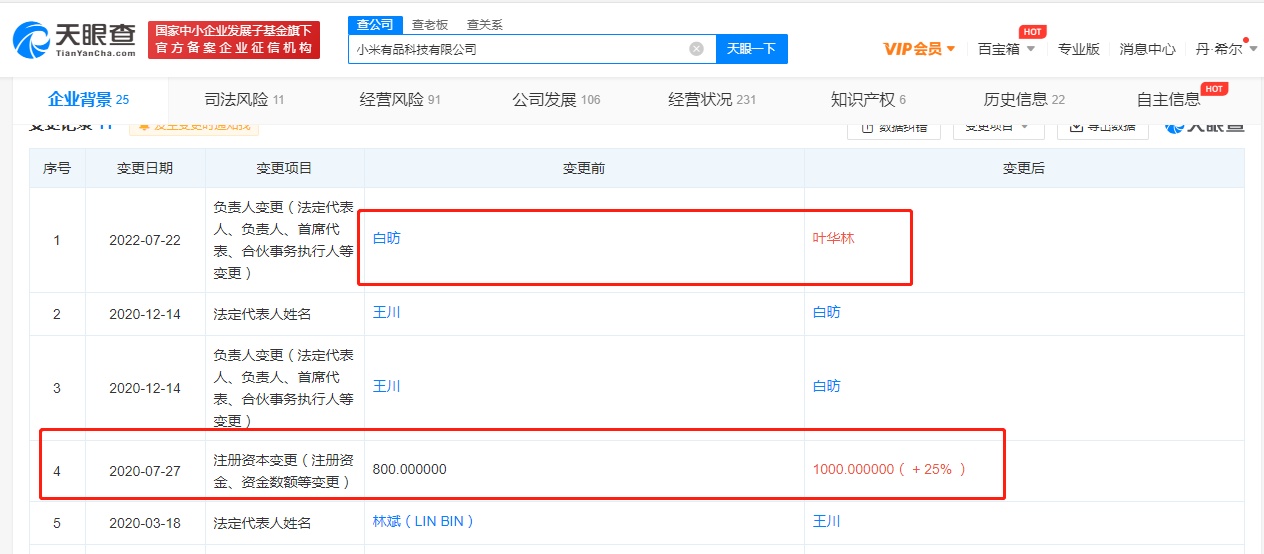Click the 数据纠错 button
The height and width of the screenshot is (554, 1264).
894,128
